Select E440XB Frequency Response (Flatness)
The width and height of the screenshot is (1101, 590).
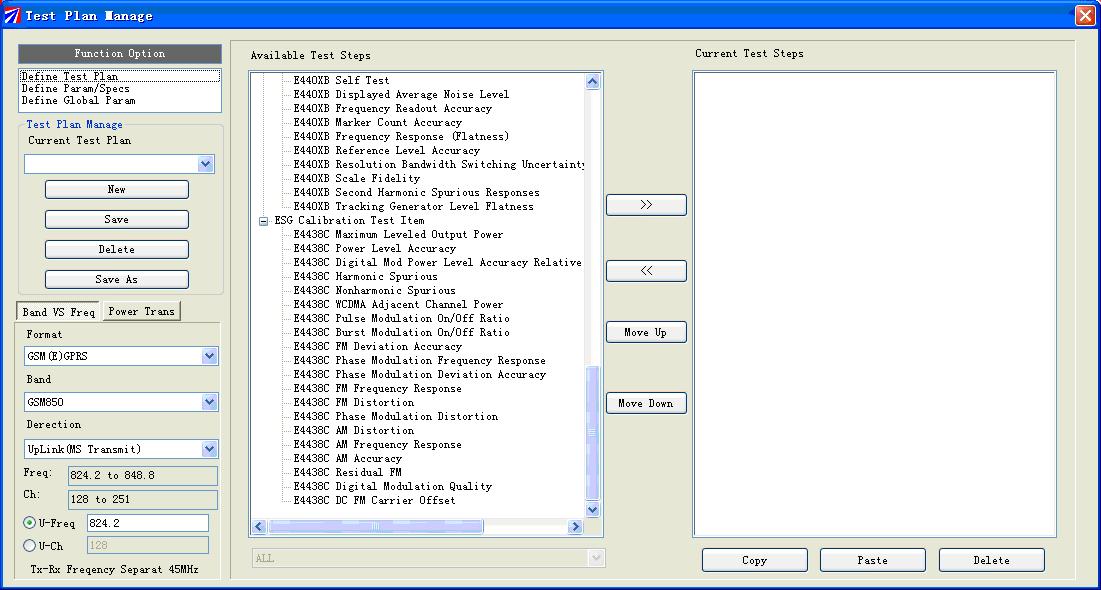[401, 136]
